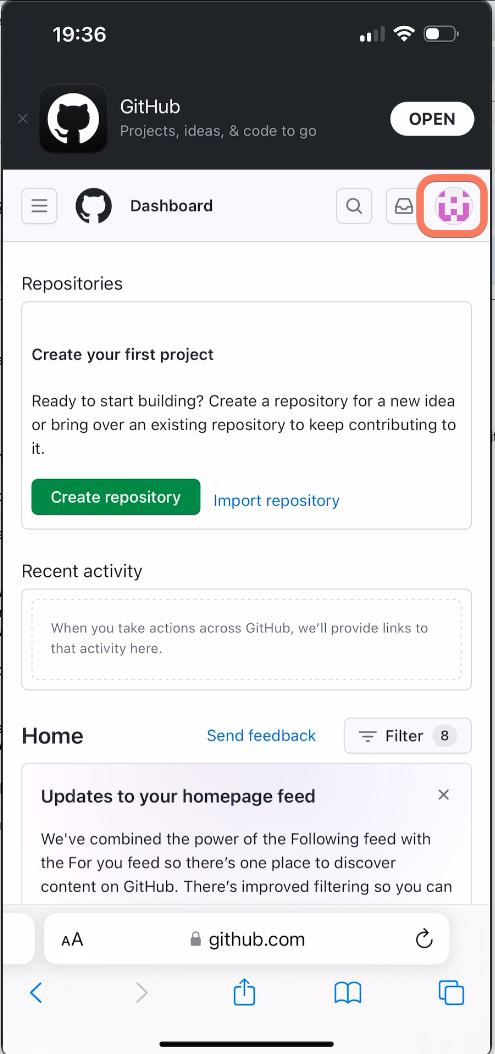Expand the Filter dropdown with 8 badge
This screenshot has width=495, height=1054.
tap(408, 736)
